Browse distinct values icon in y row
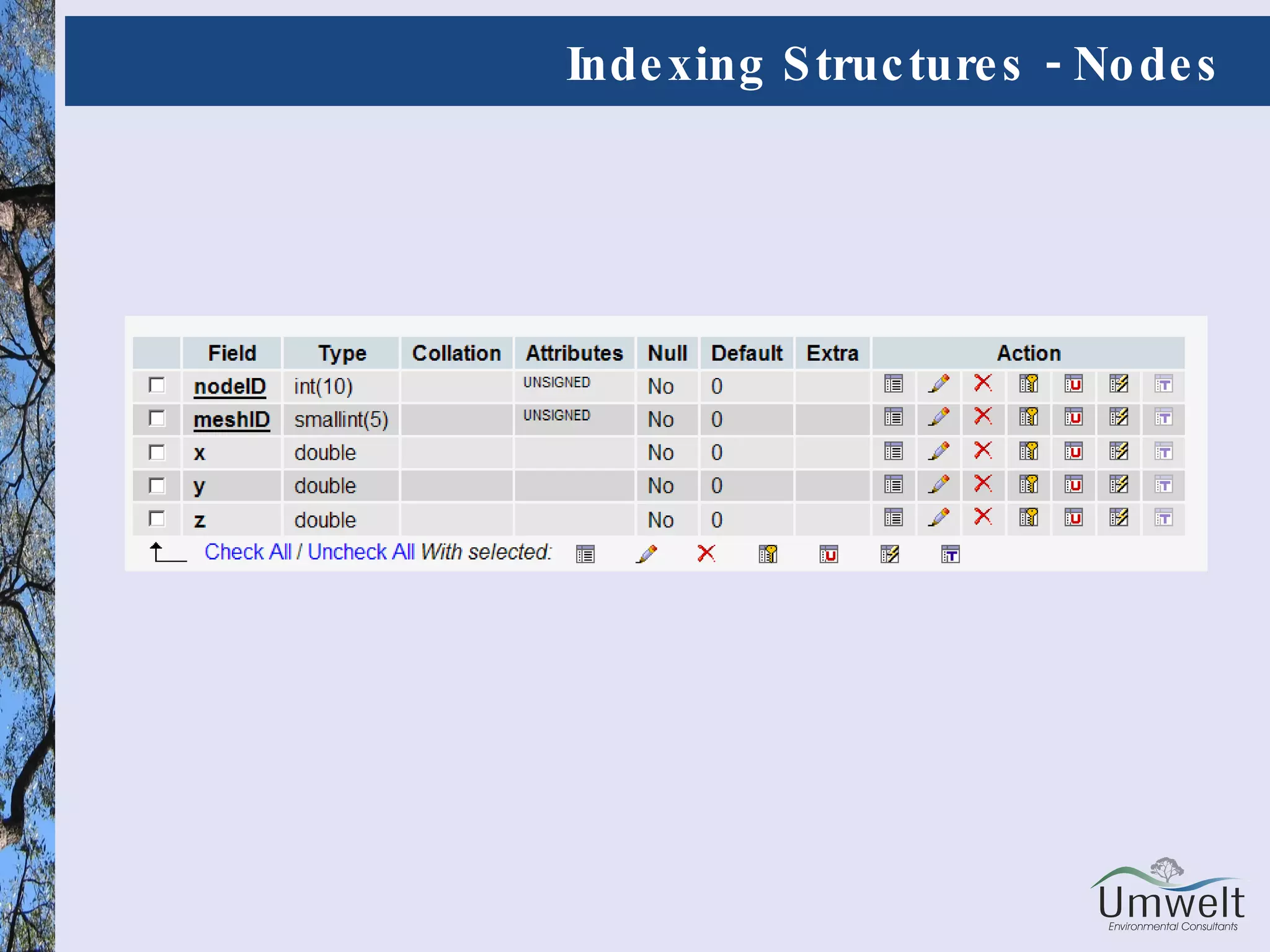Viewport: 1270px width, 952px height. (x=894, y=485)
